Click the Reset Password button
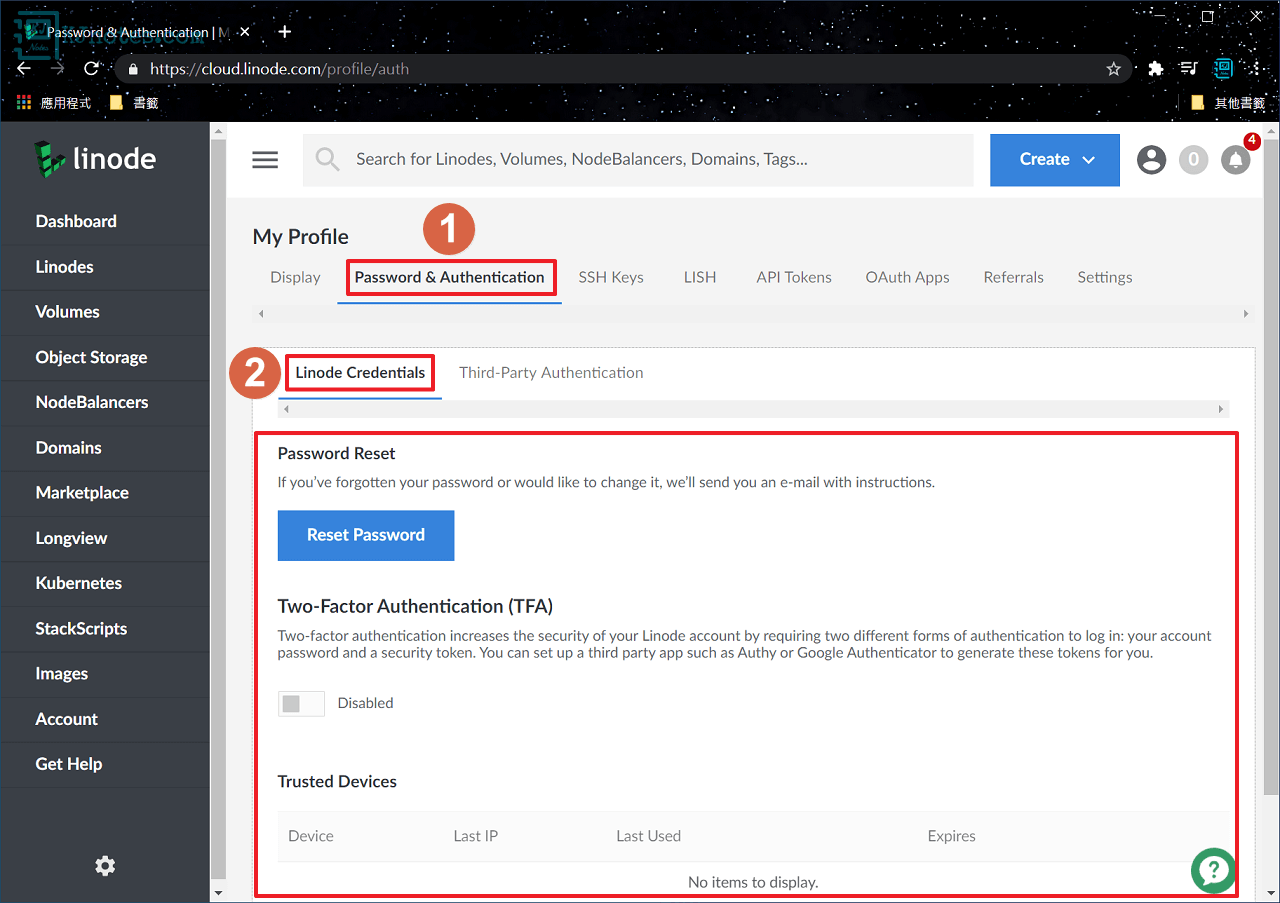 point(366,535)
